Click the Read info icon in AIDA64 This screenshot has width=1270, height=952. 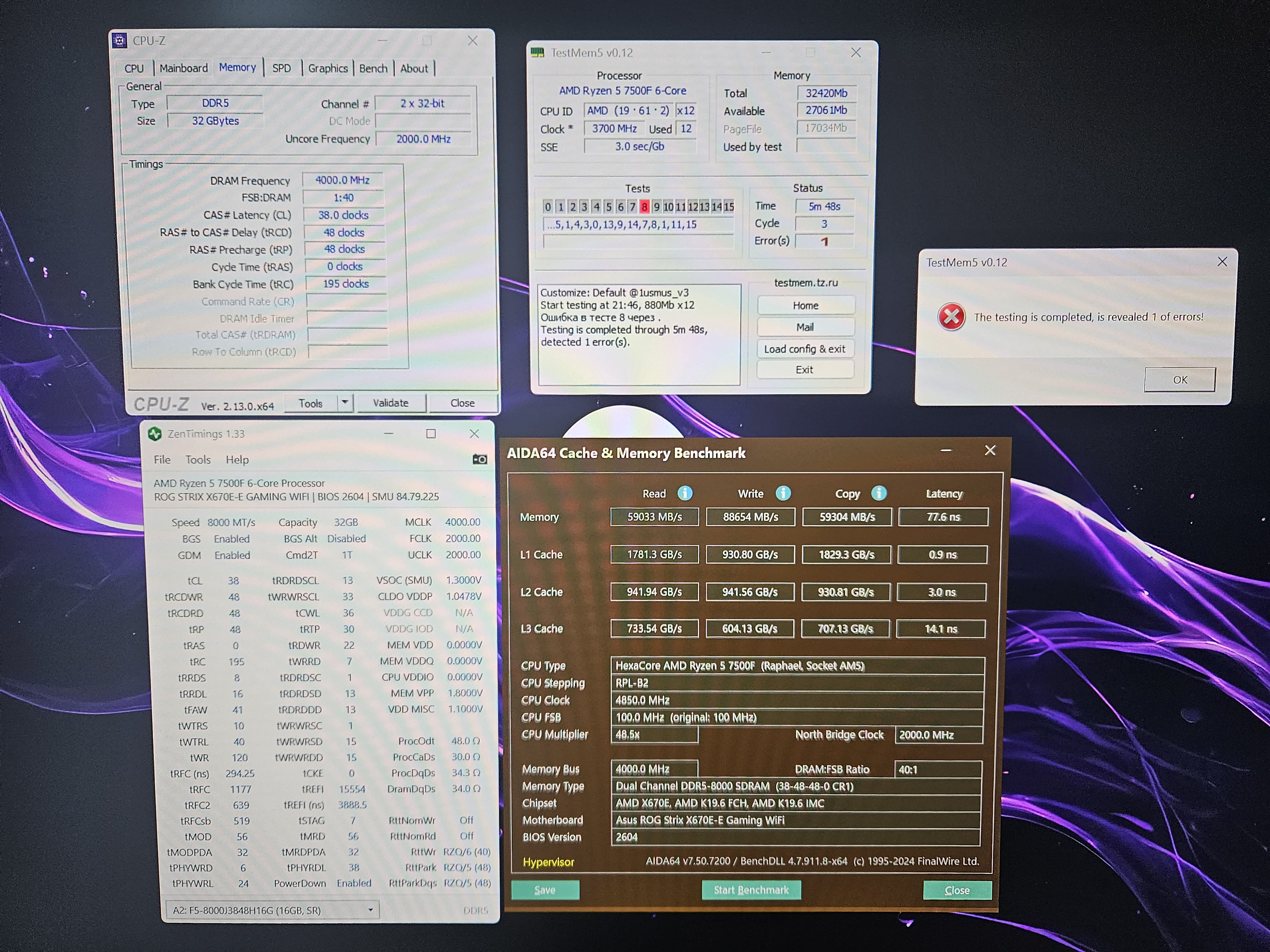[x=685, y=493]
